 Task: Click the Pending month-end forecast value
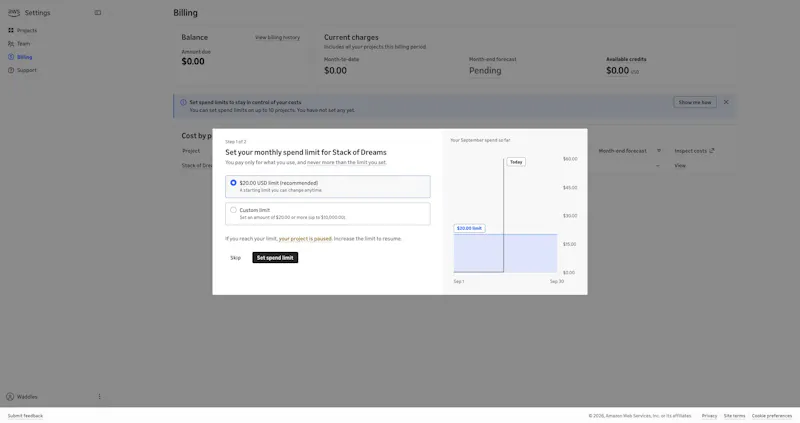tap(485, 70)
